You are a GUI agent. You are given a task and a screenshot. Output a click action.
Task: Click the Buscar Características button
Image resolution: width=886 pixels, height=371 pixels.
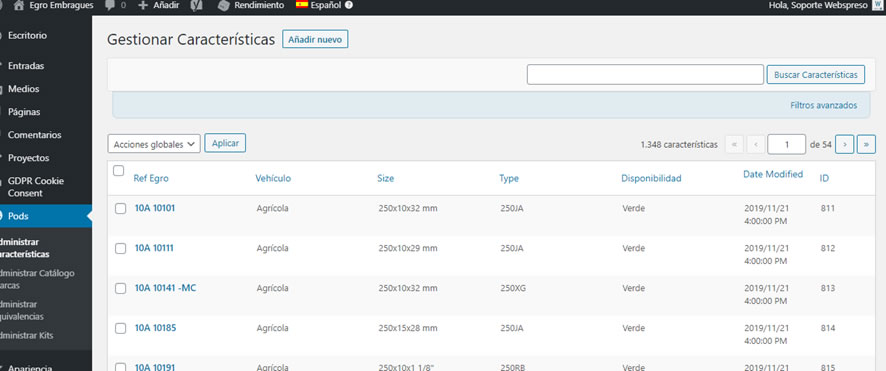pos(815,75)
